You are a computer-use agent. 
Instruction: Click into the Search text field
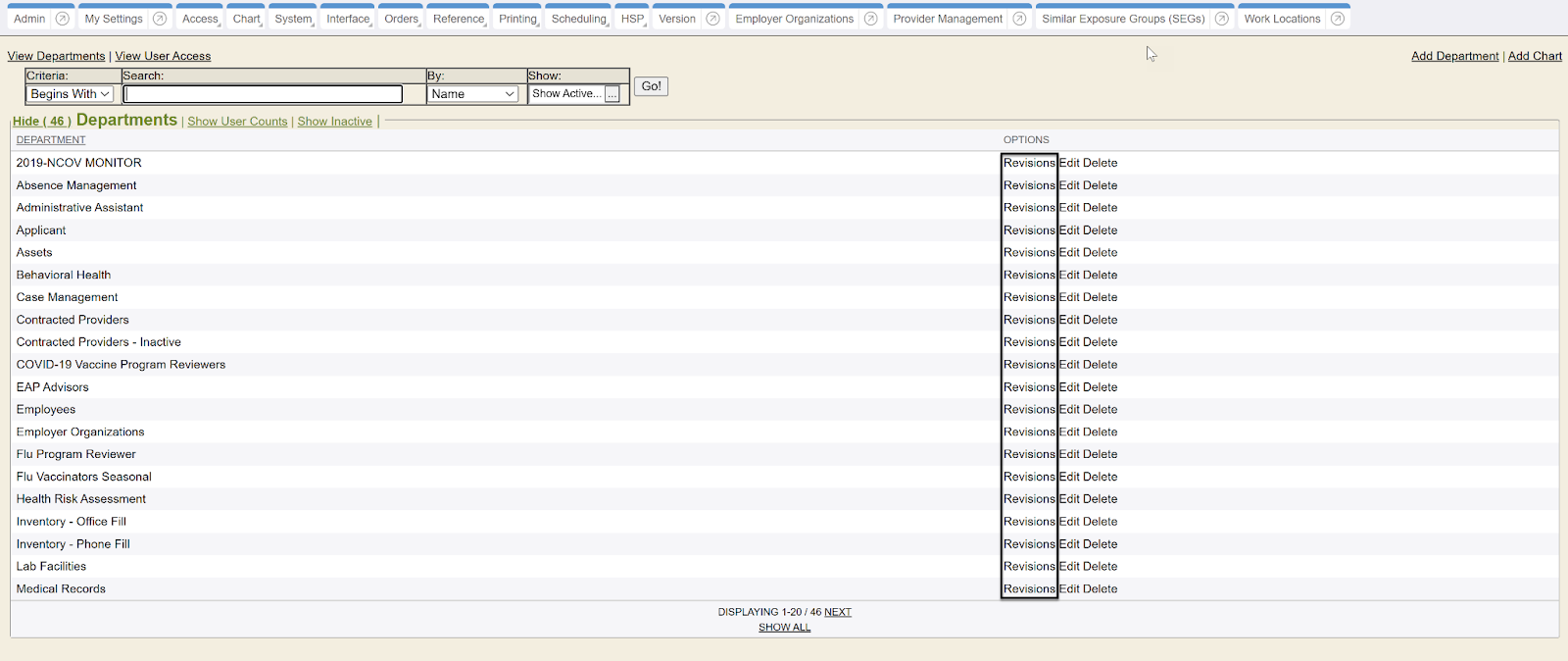tap(263, 94)
